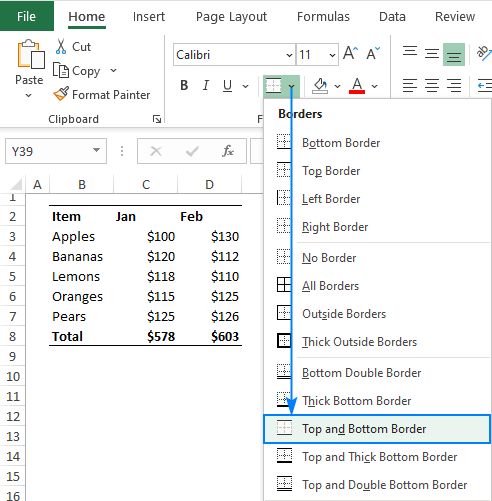492x501 pixels.
Task: Click the Copy icon
Action: click(x=61, y=70)
